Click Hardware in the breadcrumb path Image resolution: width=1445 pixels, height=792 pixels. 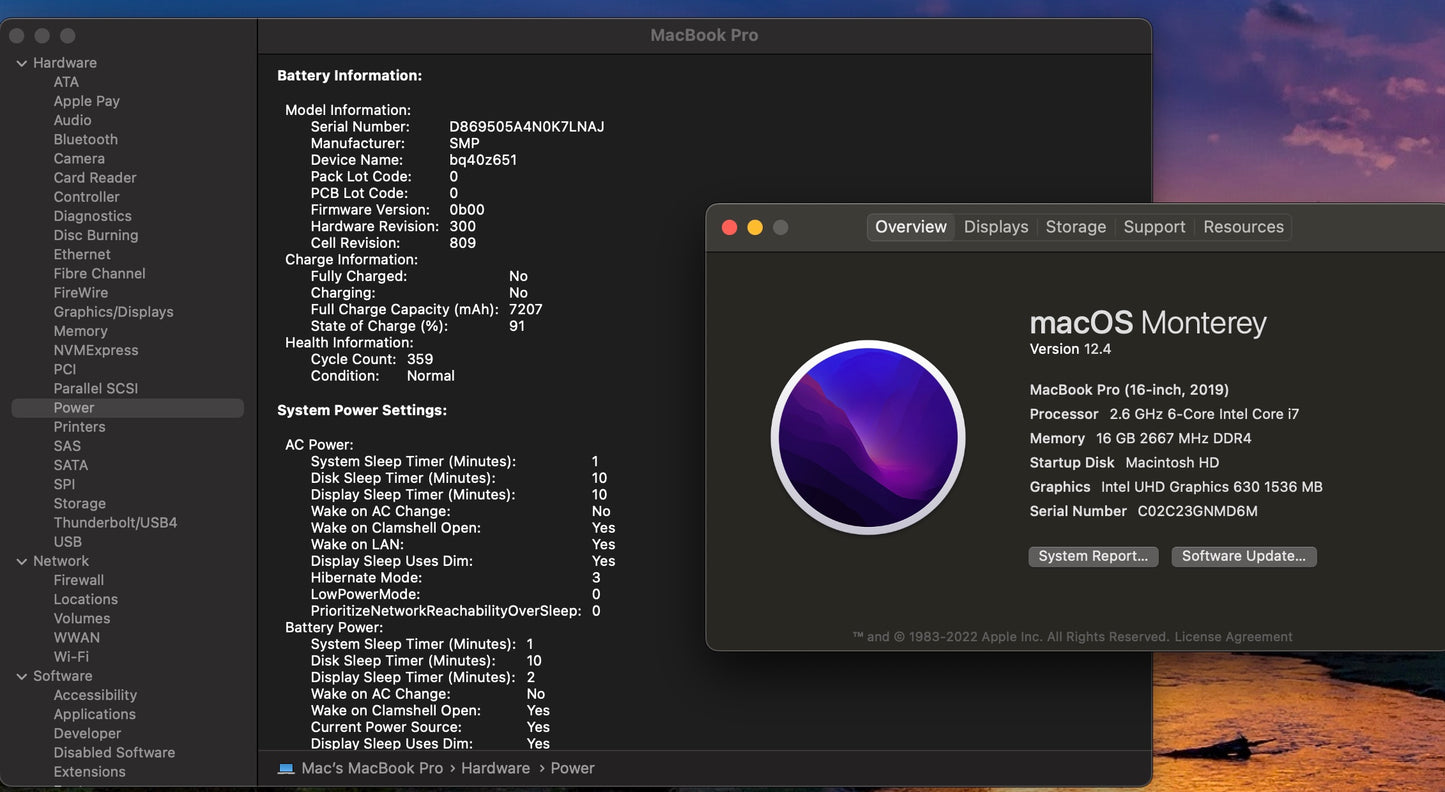pyautogui.click(x=495, y=767)
